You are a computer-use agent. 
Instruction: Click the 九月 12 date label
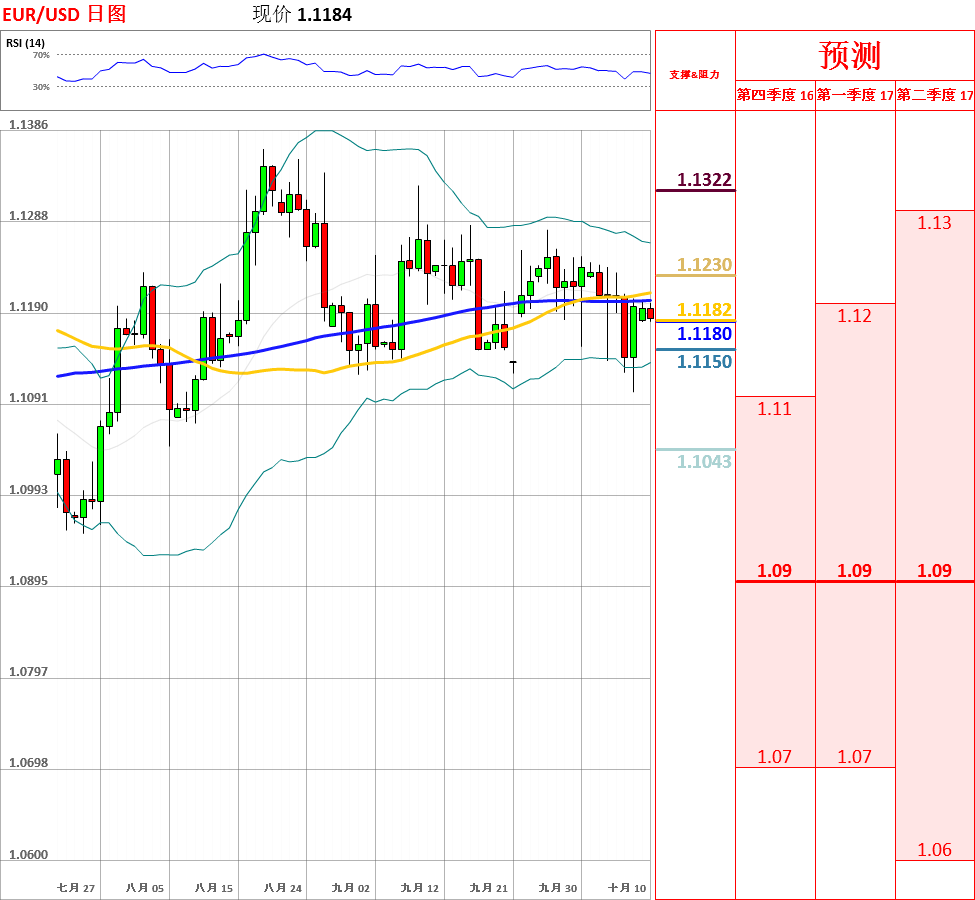(420, 888)
